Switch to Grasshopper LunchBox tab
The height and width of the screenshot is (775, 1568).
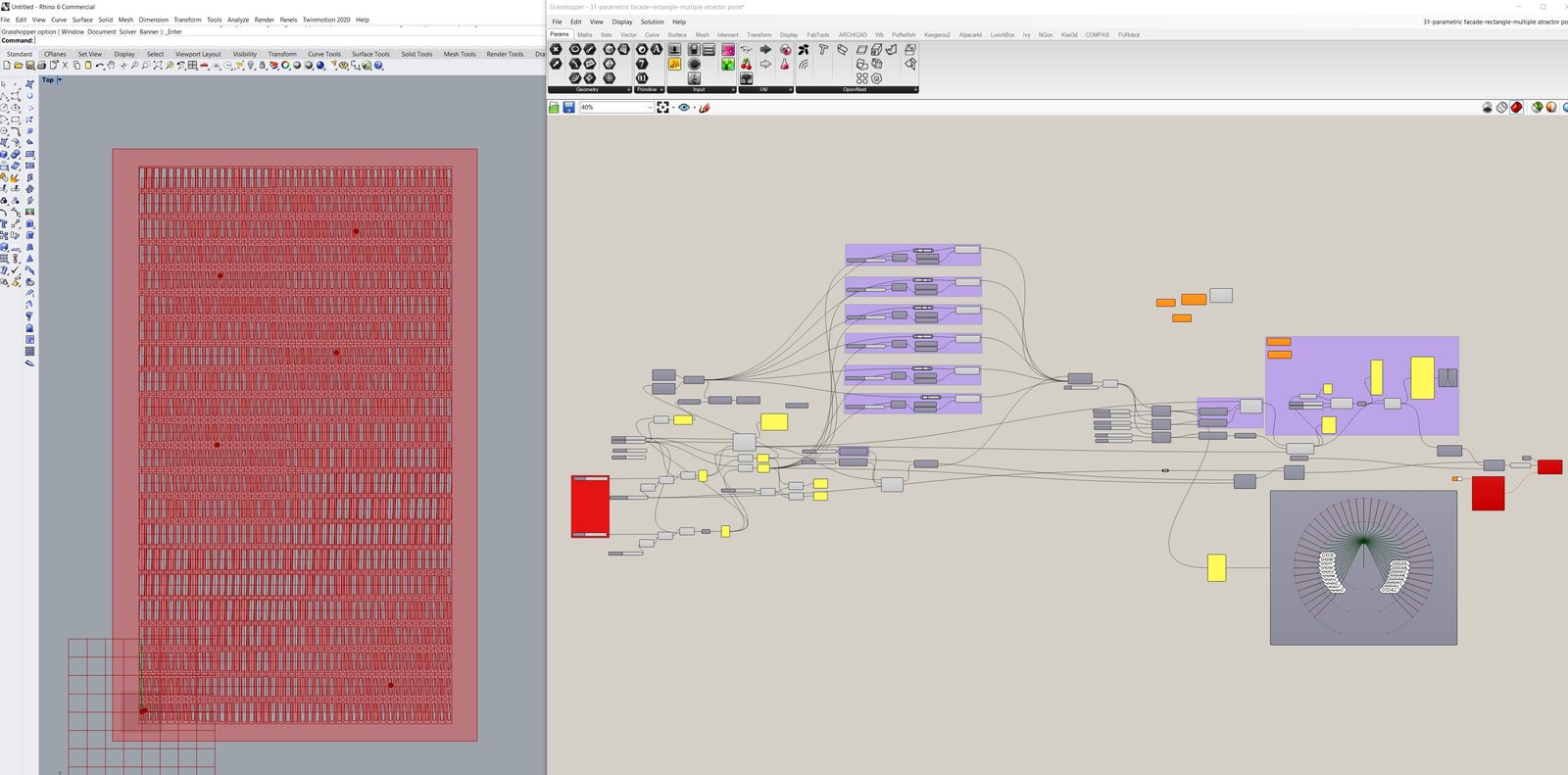pos(1003,34)
